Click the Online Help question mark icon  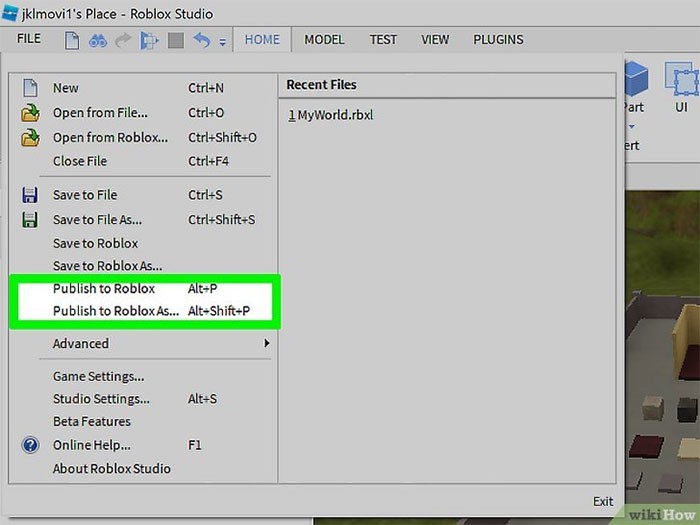coord(30,445)
